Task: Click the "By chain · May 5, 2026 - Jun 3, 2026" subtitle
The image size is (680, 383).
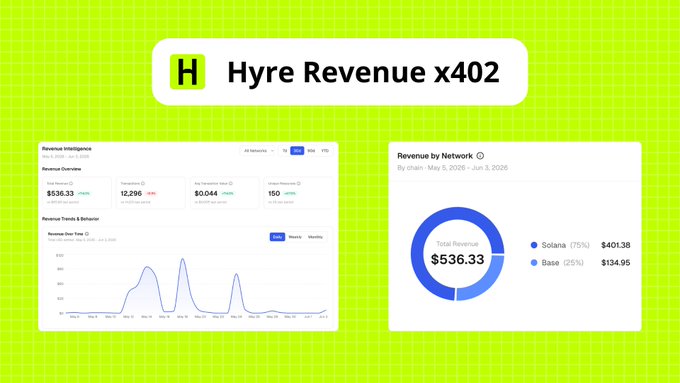Action: coord(452,167)
